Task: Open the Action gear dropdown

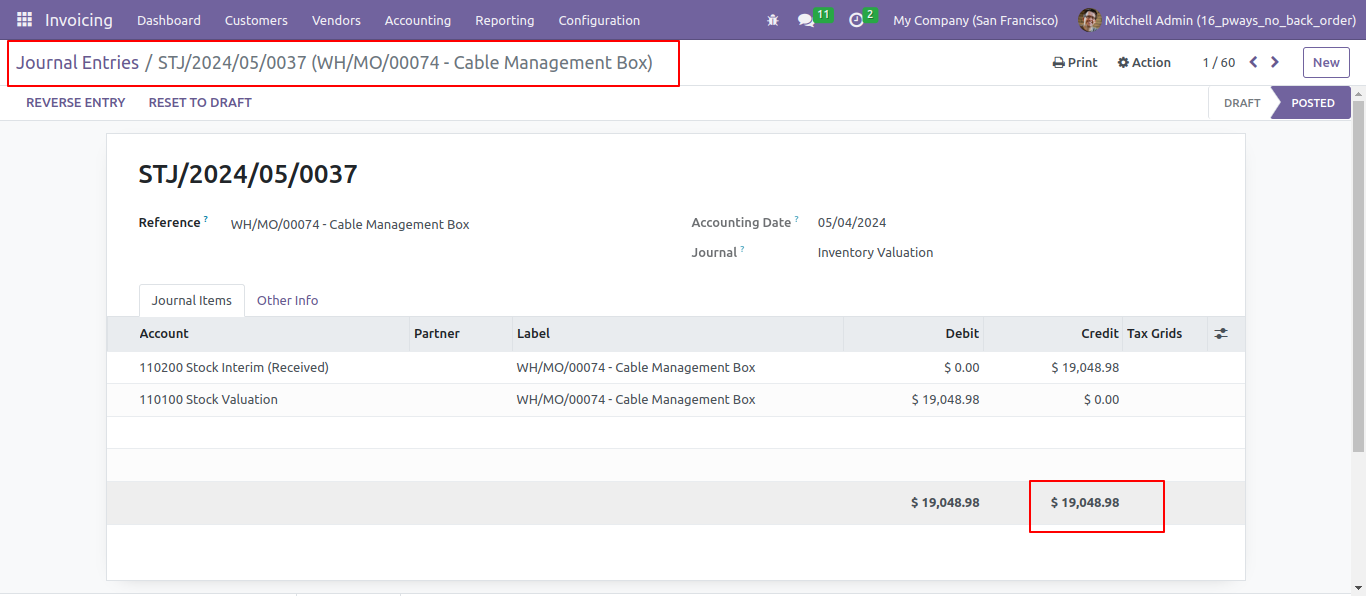Action: (x=1144, y=62)
